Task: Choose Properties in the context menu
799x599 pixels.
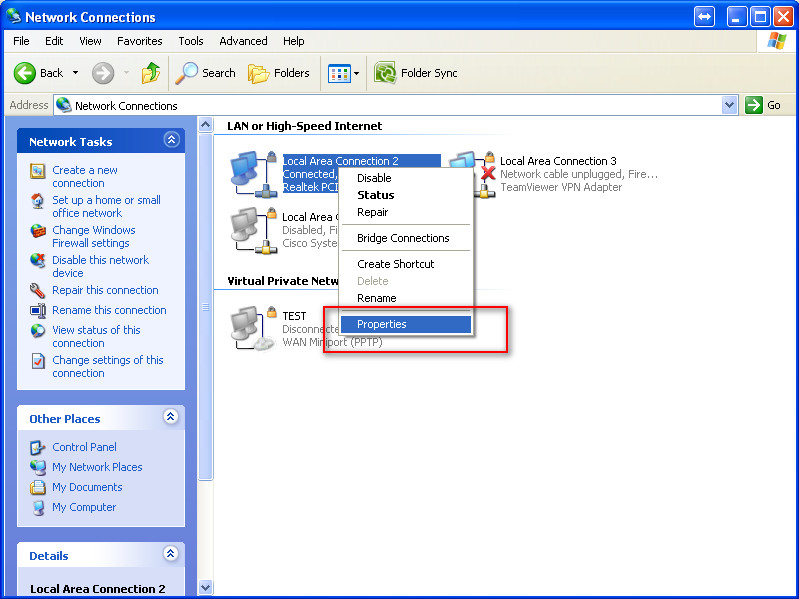Action: pyautogui.click(x=406, y=324)
